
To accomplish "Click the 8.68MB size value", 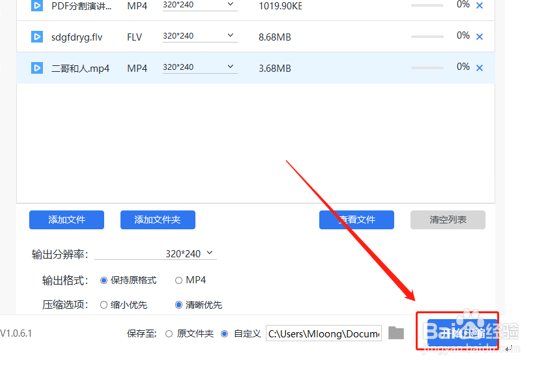I will [x=275, y=37].
